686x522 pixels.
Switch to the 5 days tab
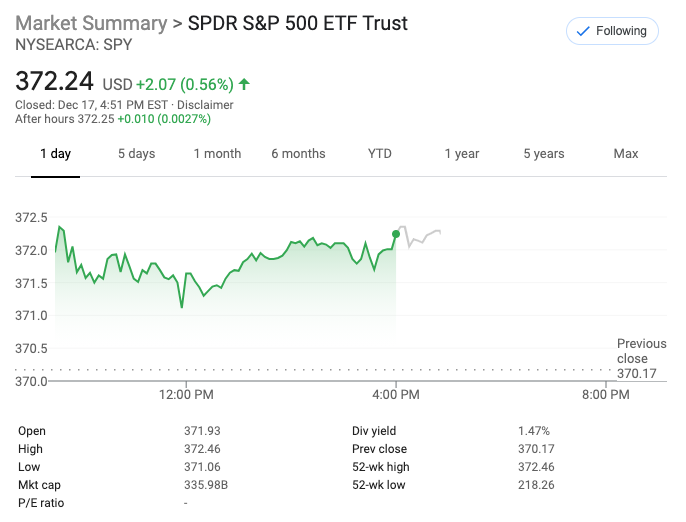click(136, 154)
